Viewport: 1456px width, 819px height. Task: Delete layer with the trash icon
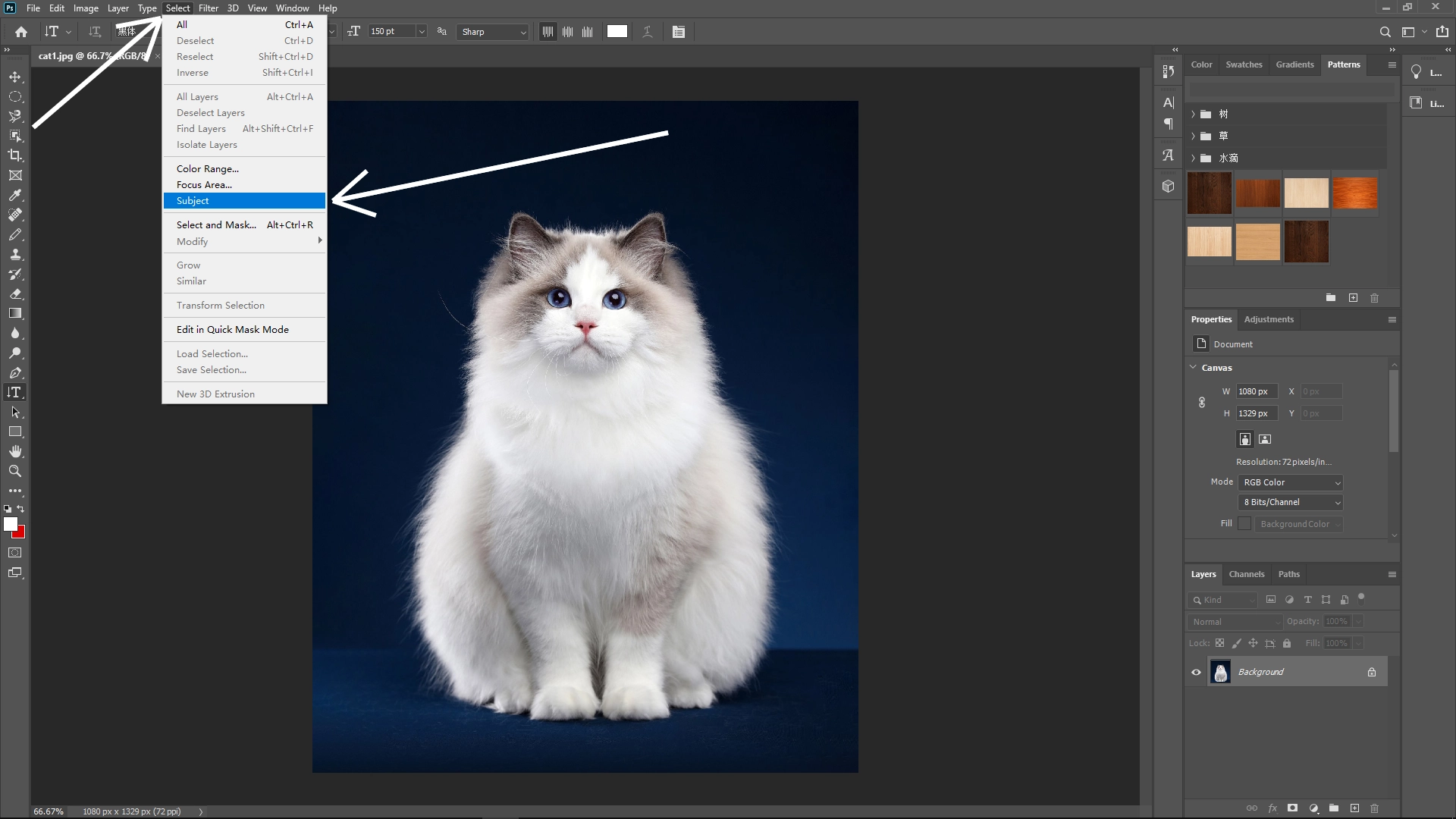[x=1375, y=808]
